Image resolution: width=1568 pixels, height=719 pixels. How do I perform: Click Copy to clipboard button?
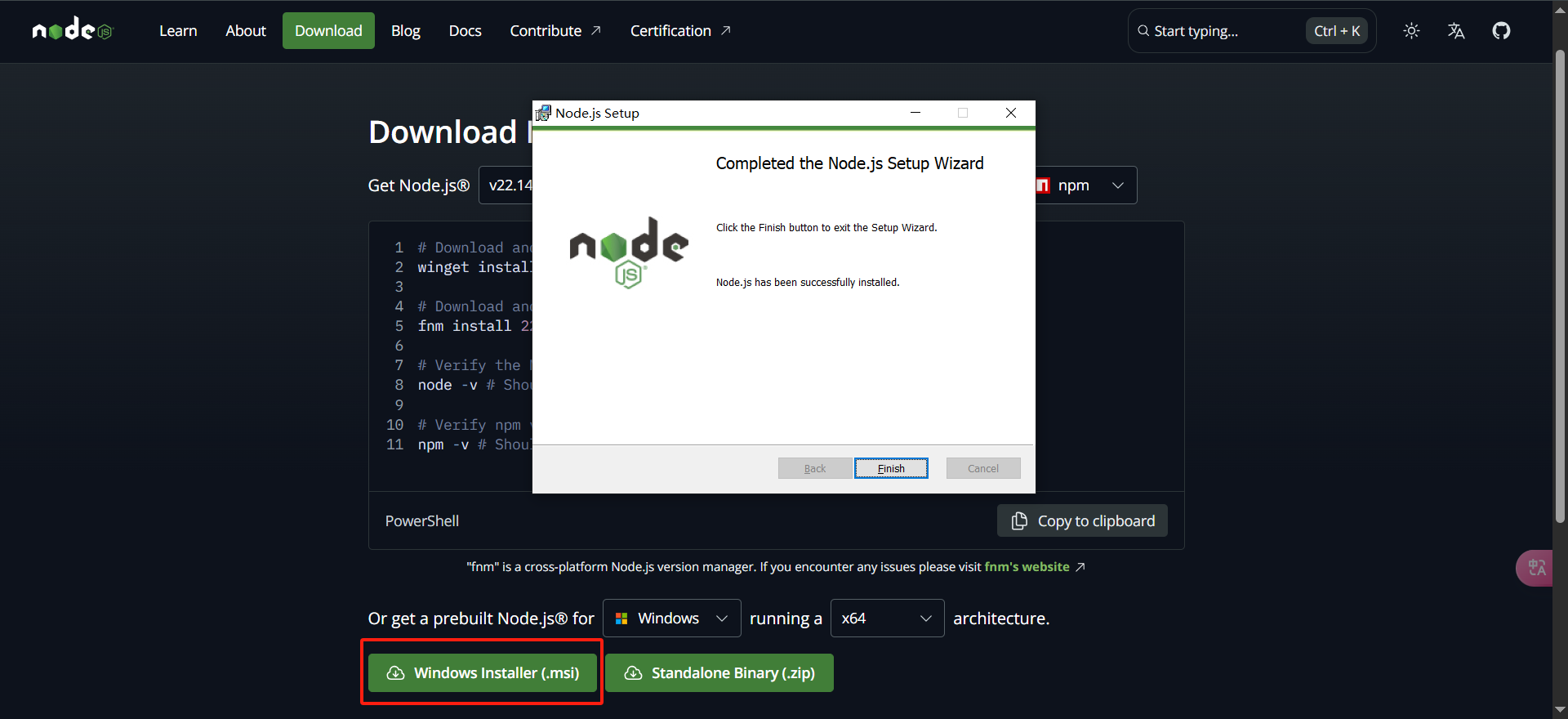pos(1082,520)
